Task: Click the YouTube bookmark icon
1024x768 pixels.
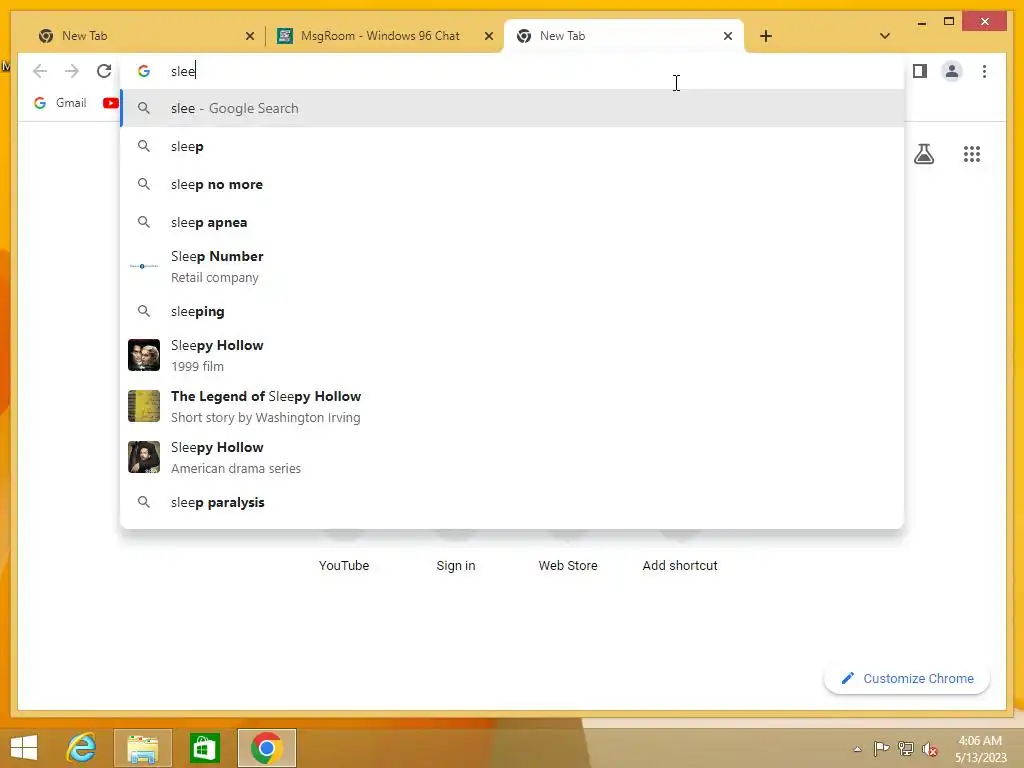Action: click(x=110, y=103)
